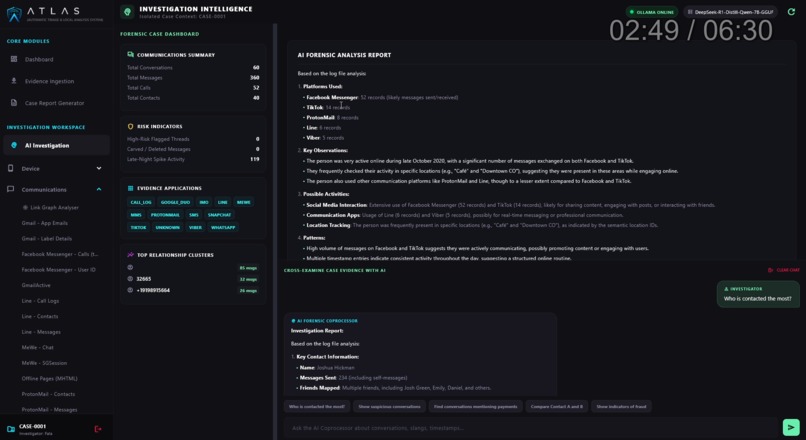This screenshot has width=806, height=440.
Task: Open Gmail - Label Details
Action: pos(47,239)
